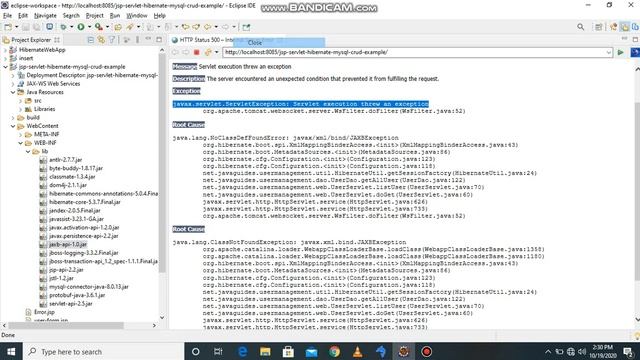Click the green Go to URL arrow
The height and width of the screenshot is (360, 640).
pyautogui.click(x=620, y=52)
